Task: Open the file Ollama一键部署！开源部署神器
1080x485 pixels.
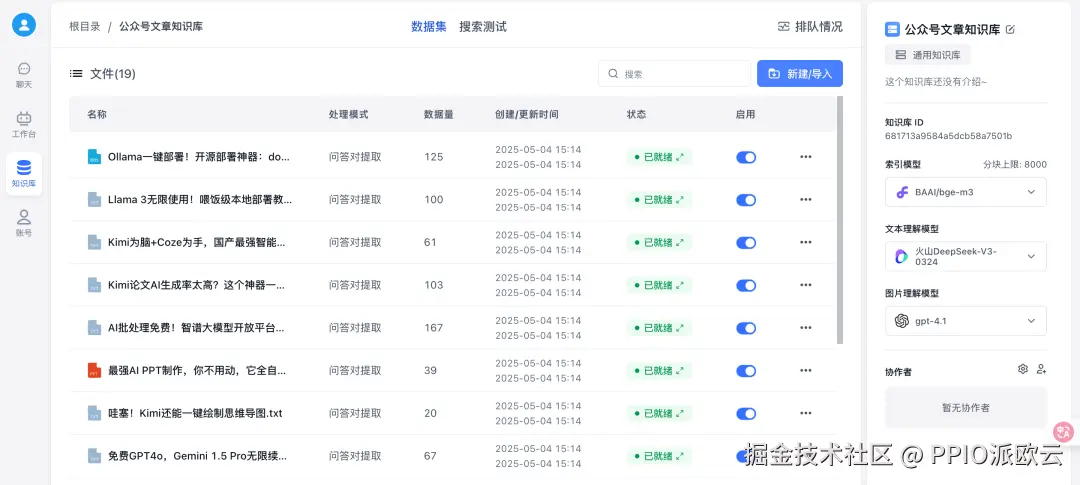Action: [x=199, y=157]
